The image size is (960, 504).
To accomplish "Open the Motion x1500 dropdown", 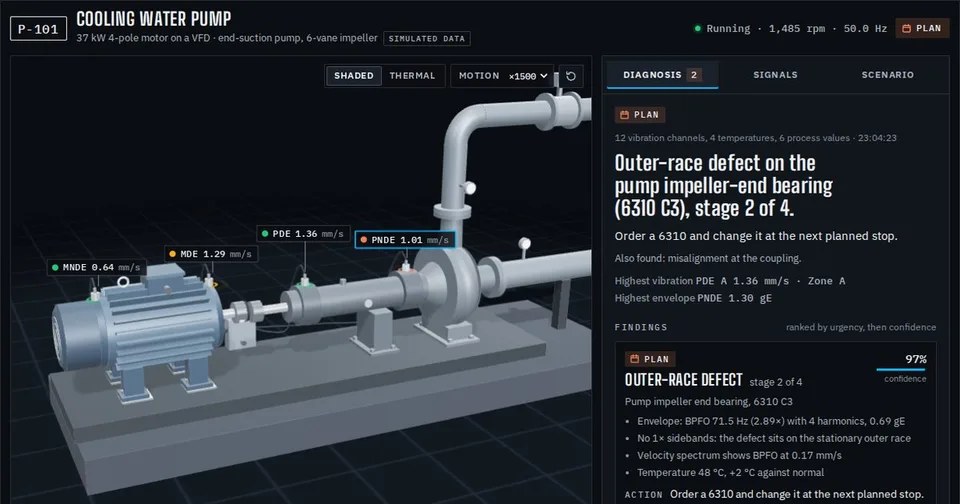I will 502,76.
